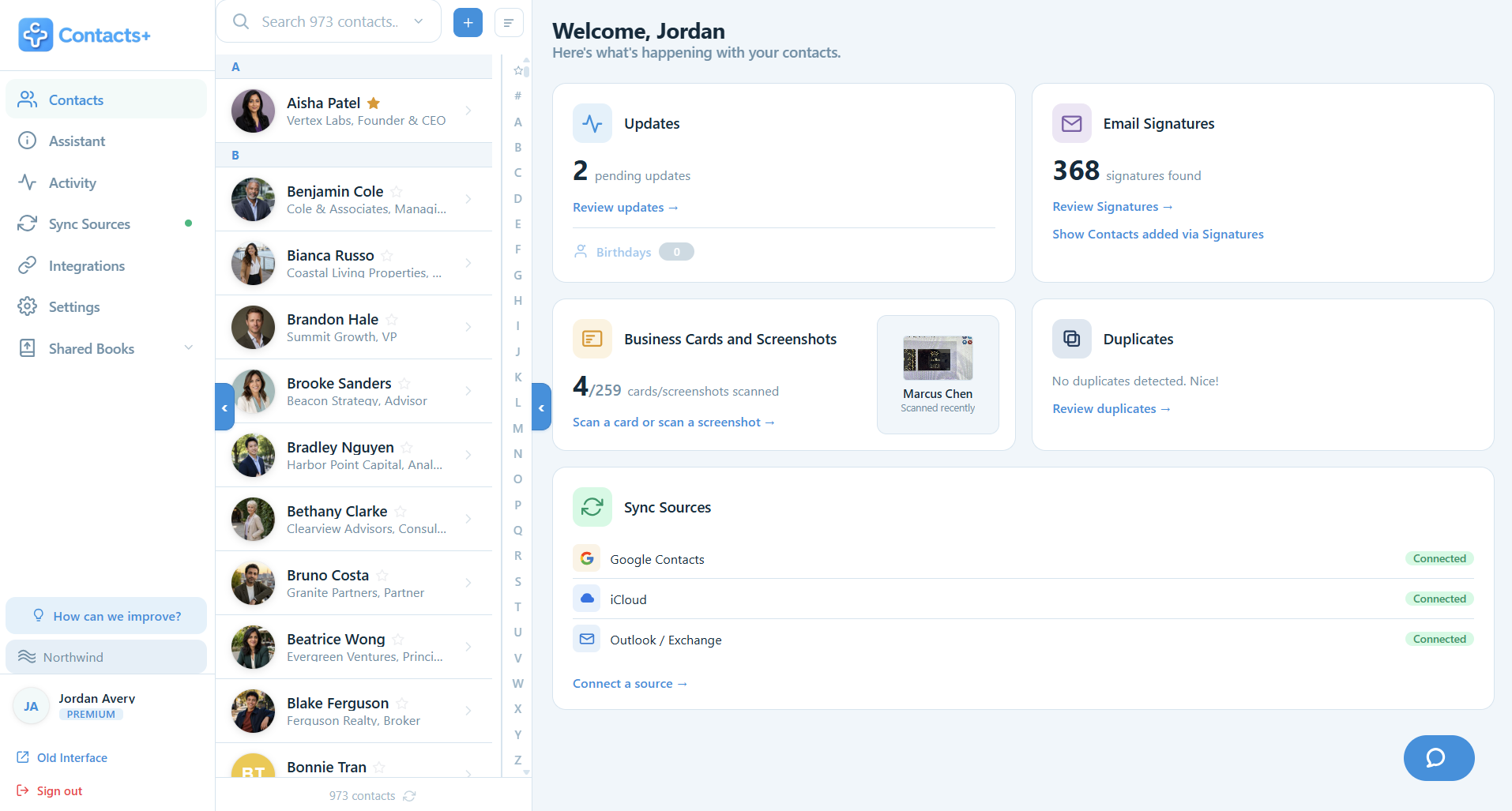Star Bethany Clarke as favorite

(401, 512)
